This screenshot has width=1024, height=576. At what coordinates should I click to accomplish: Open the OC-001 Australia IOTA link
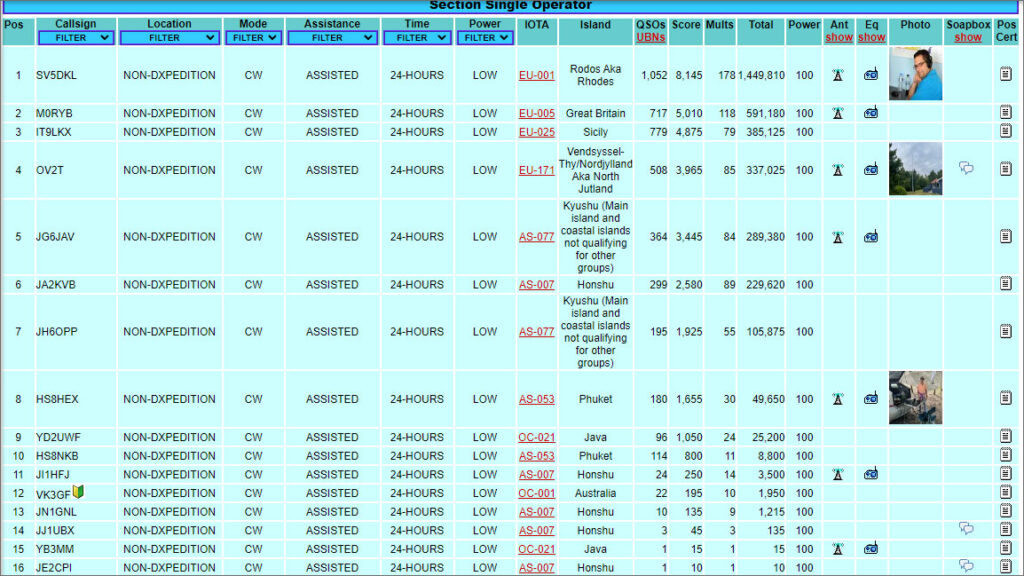coord(536,493)
